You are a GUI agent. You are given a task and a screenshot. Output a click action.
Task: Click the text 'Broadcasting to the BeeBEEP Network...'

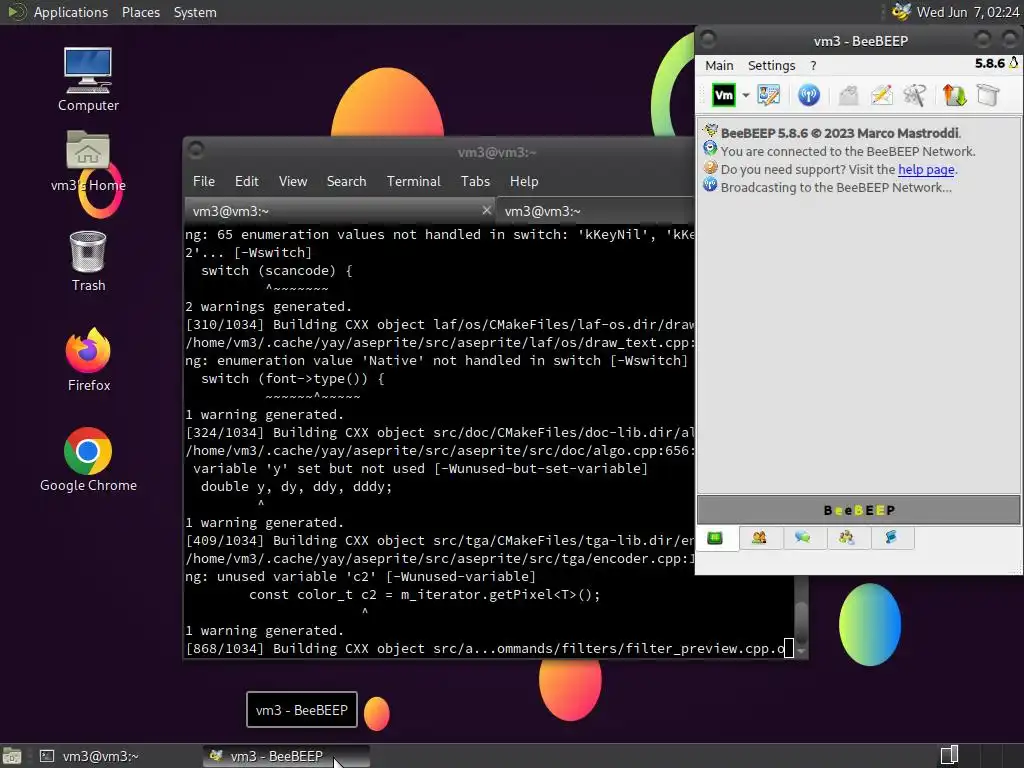click(x=836, y=187)
